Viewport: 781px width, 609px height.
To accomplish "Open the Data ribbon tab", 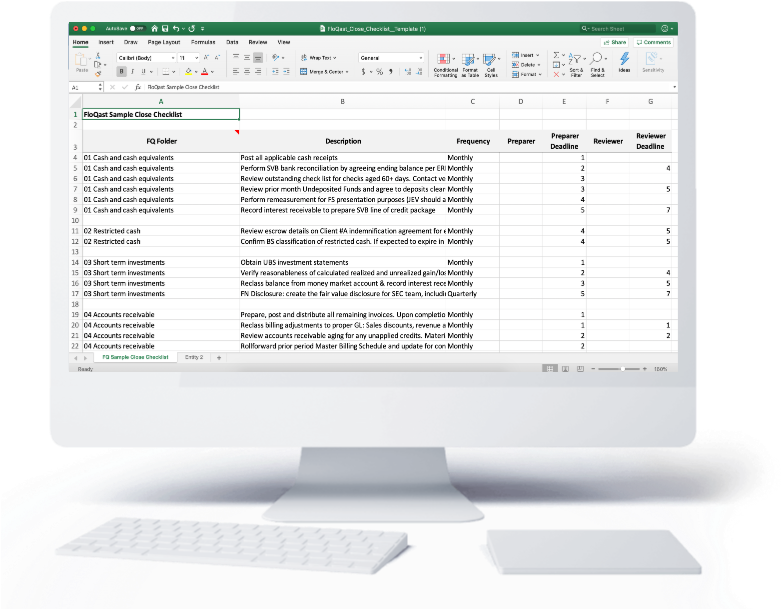I will pos(232,42).
